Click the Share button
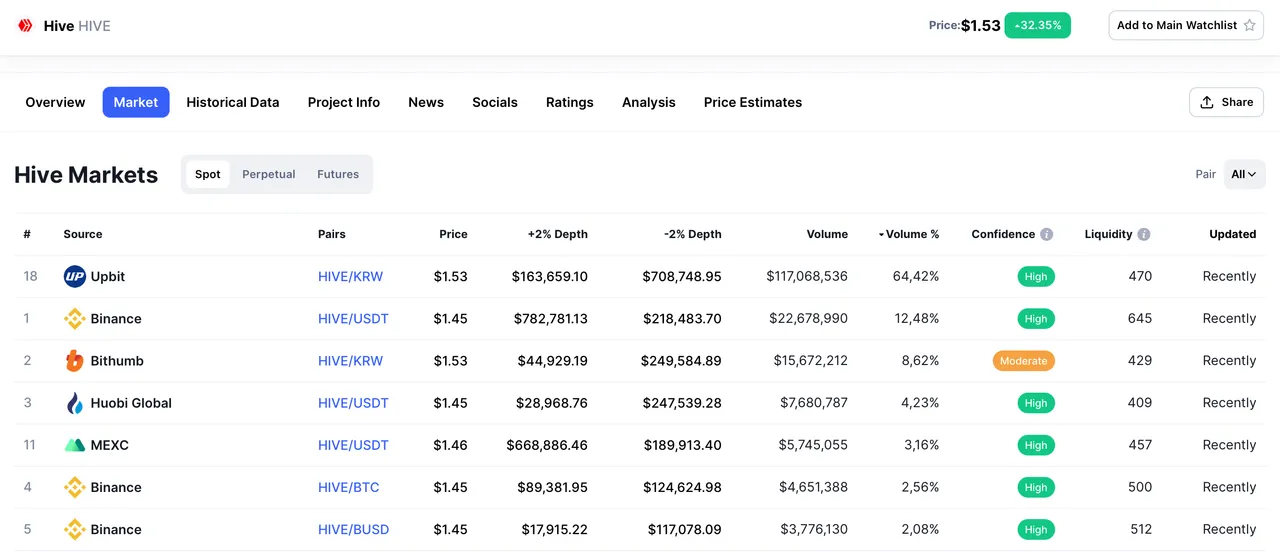Screen dimensions: 1280x552 click(1226, 102)
